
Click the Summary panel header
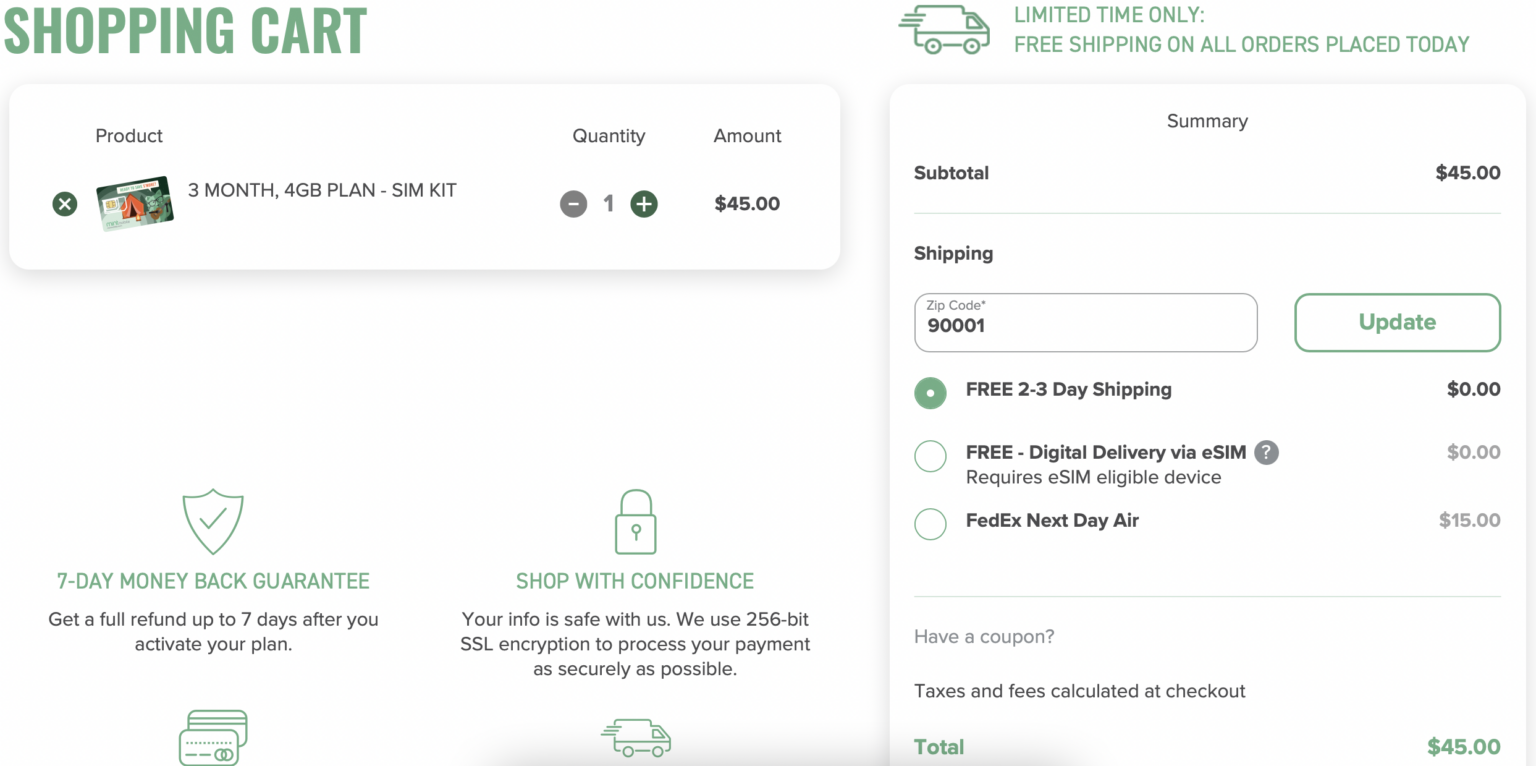[x=1206, y=121]
